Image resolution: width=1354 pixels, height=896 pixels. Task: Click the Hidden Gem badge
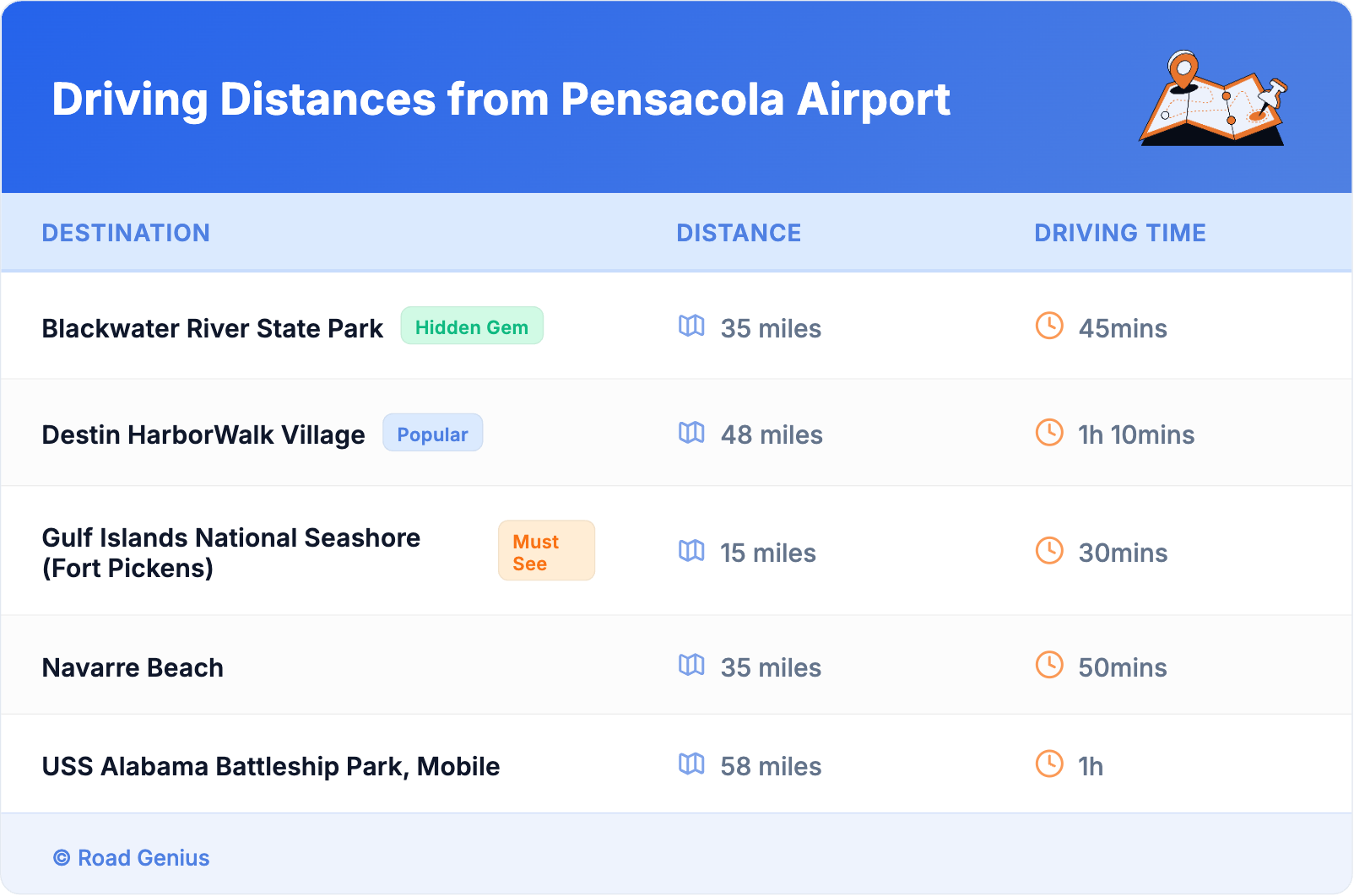click(472, 327)
